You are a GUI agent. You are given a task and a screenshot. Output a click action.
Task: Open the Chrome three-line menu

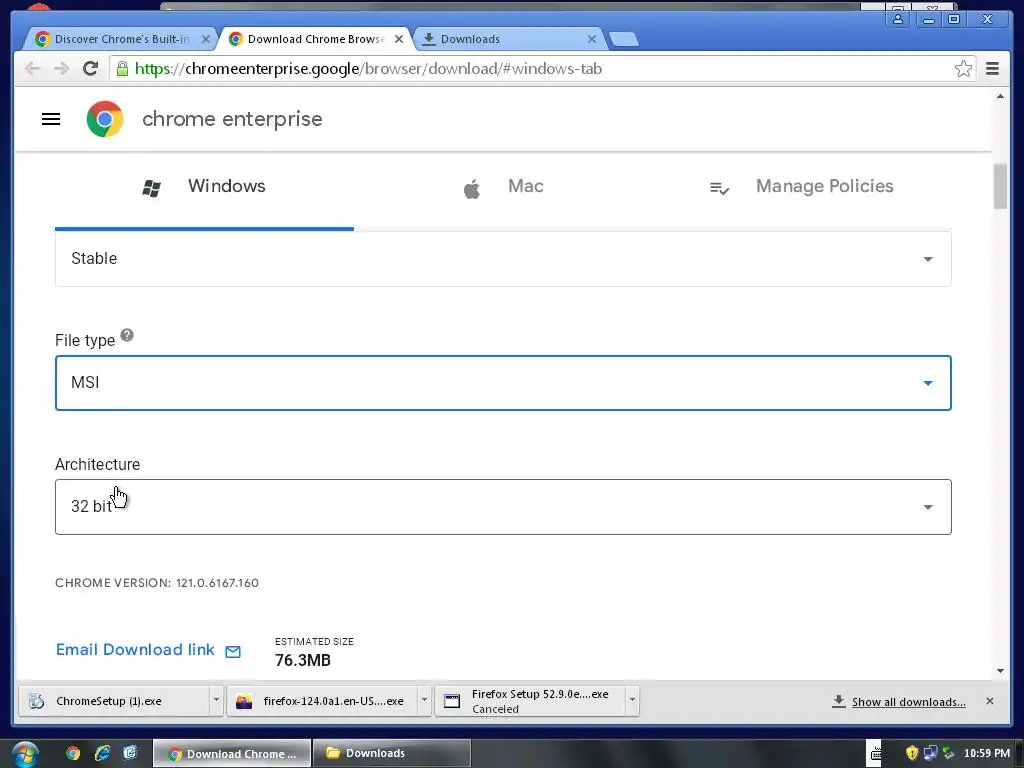coord(993,69)
